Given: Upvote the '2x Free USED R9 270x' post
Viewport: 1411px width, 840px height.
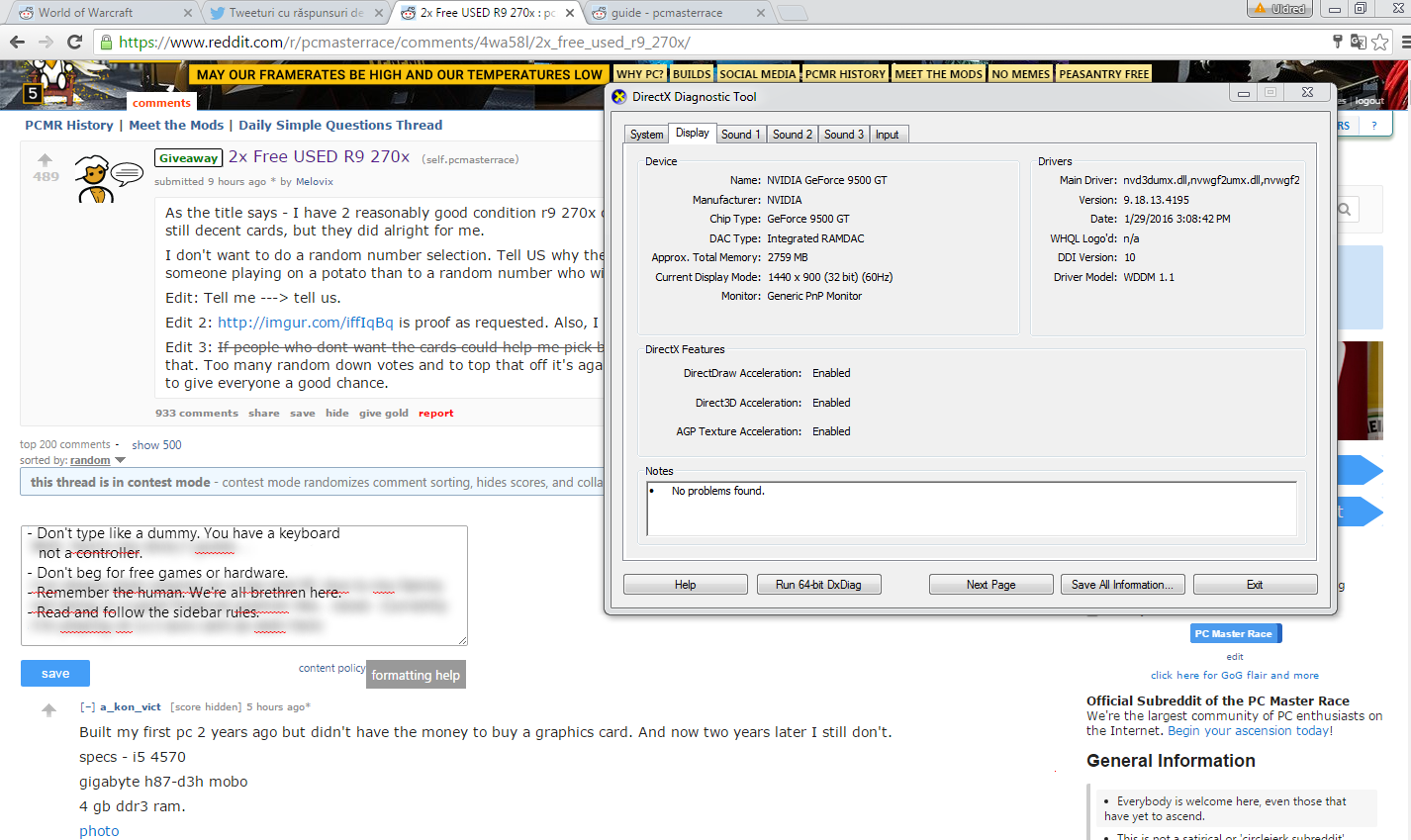Looking at the screenshot, I should (x=46, y=159).
